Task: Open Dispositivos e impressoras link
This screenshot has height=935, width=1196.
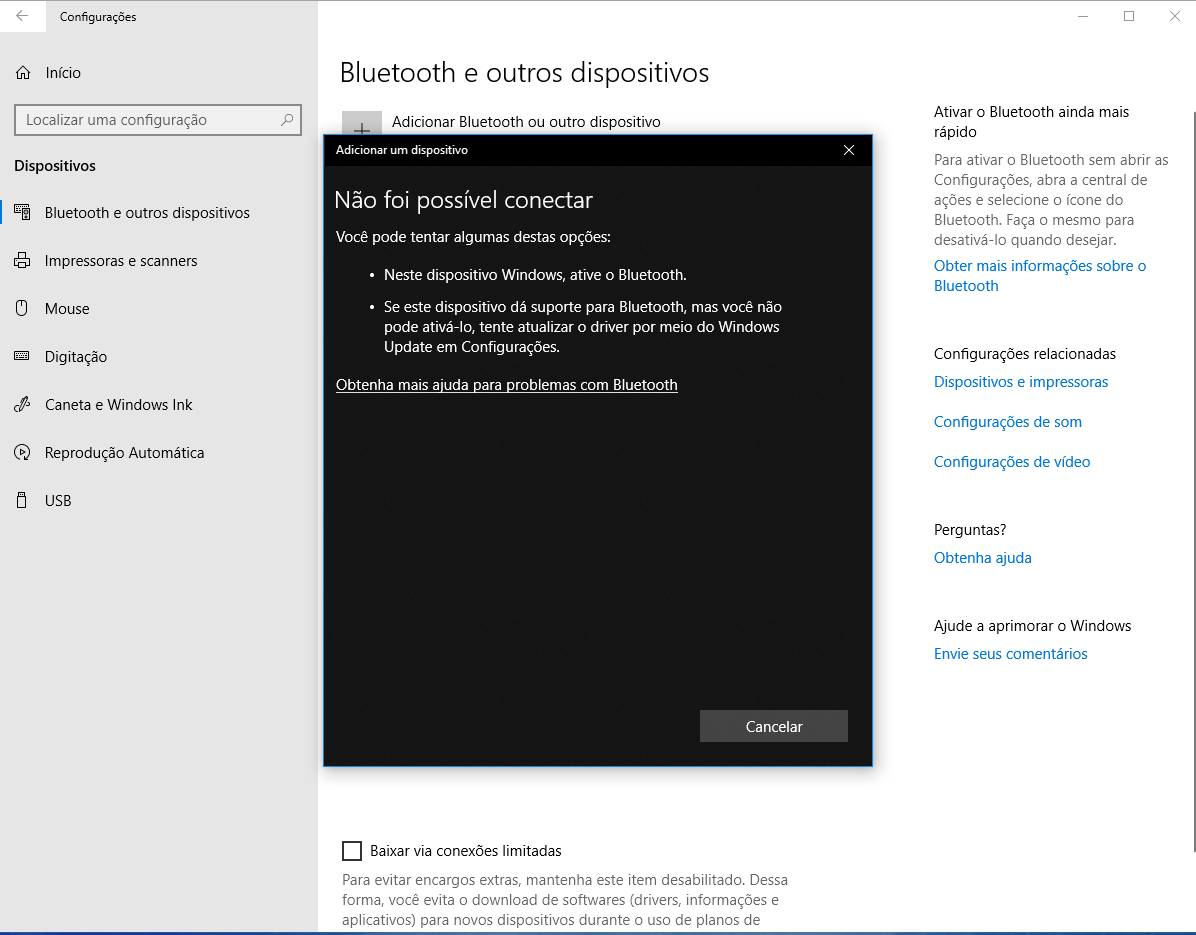Action: 1021,382
